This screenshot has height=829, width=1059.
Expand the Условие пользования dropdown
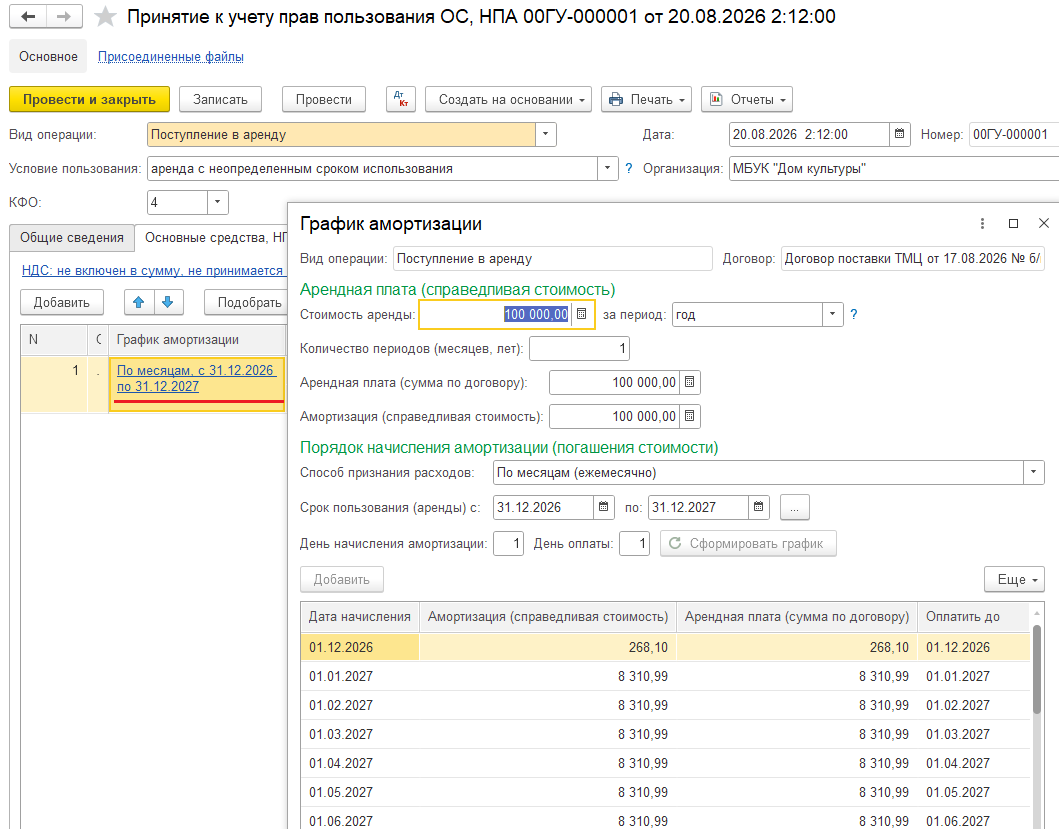pyautogui.click(x=607, y=168)
